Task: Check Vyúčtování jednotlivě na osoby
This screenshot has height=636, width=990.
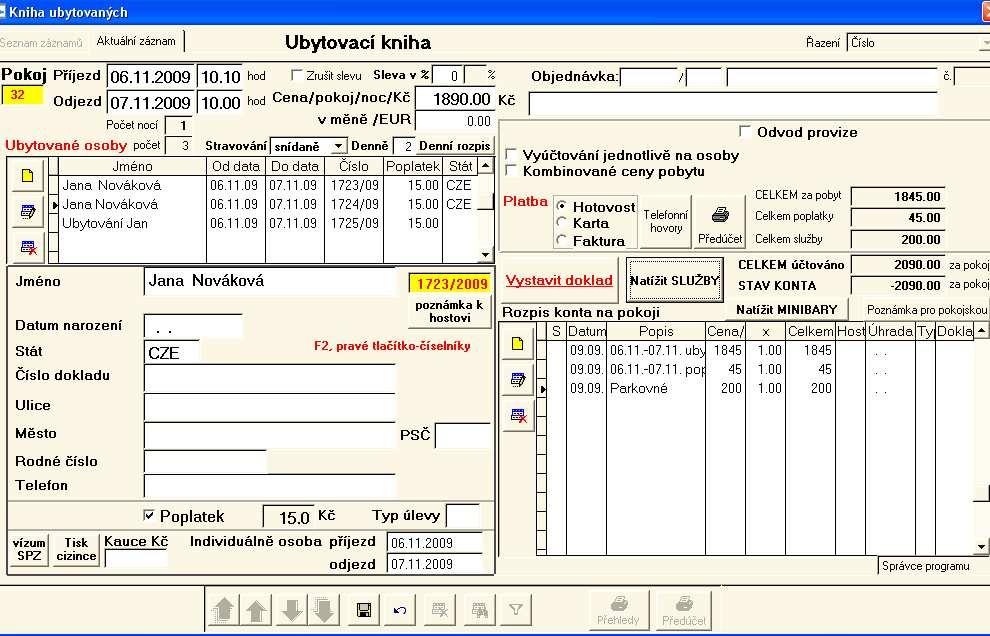Action: (511, 154)
